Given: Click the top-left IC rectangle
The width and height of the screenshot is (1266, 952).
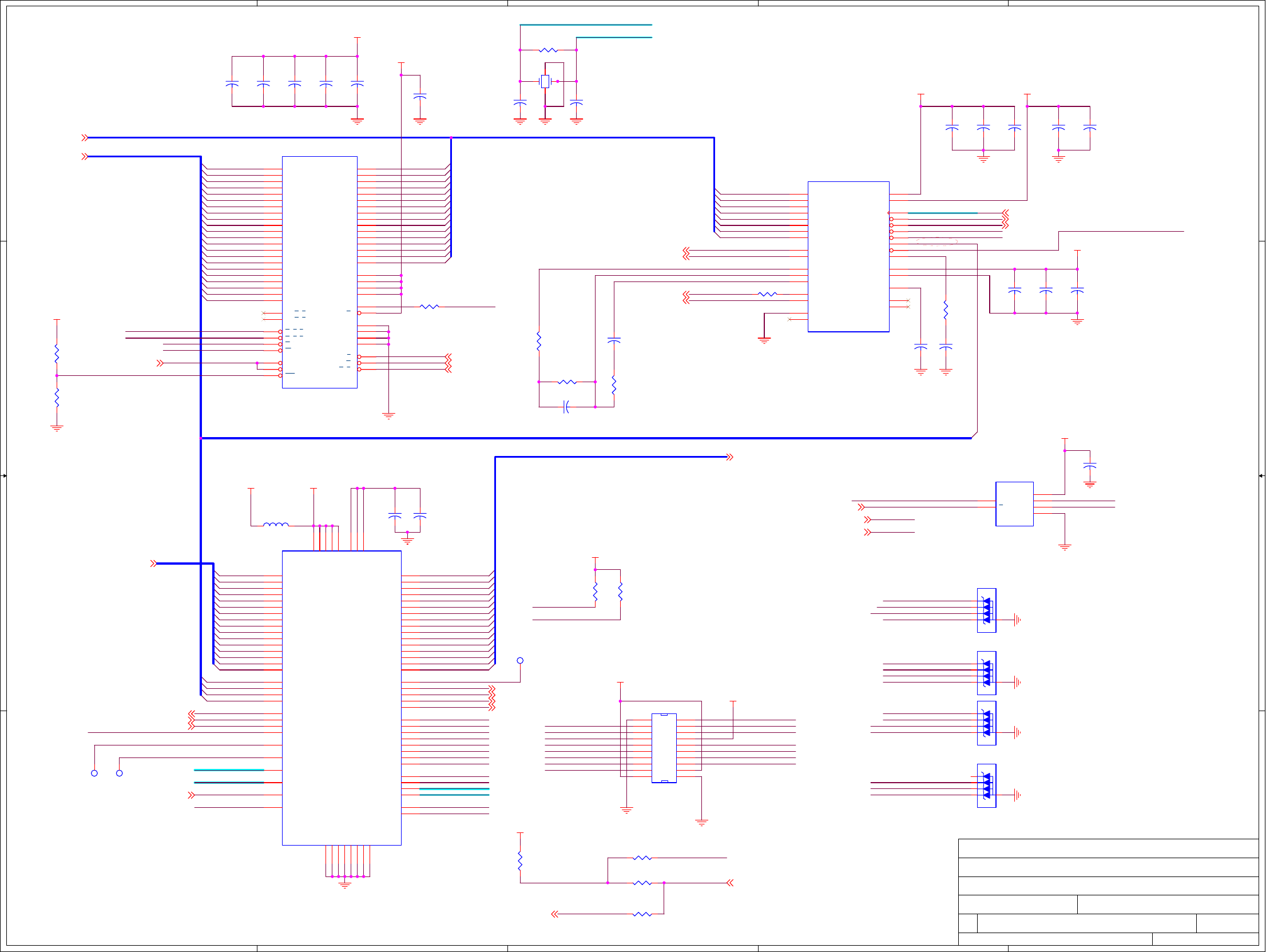Looking at the screenshot, I should pos(319,272).
